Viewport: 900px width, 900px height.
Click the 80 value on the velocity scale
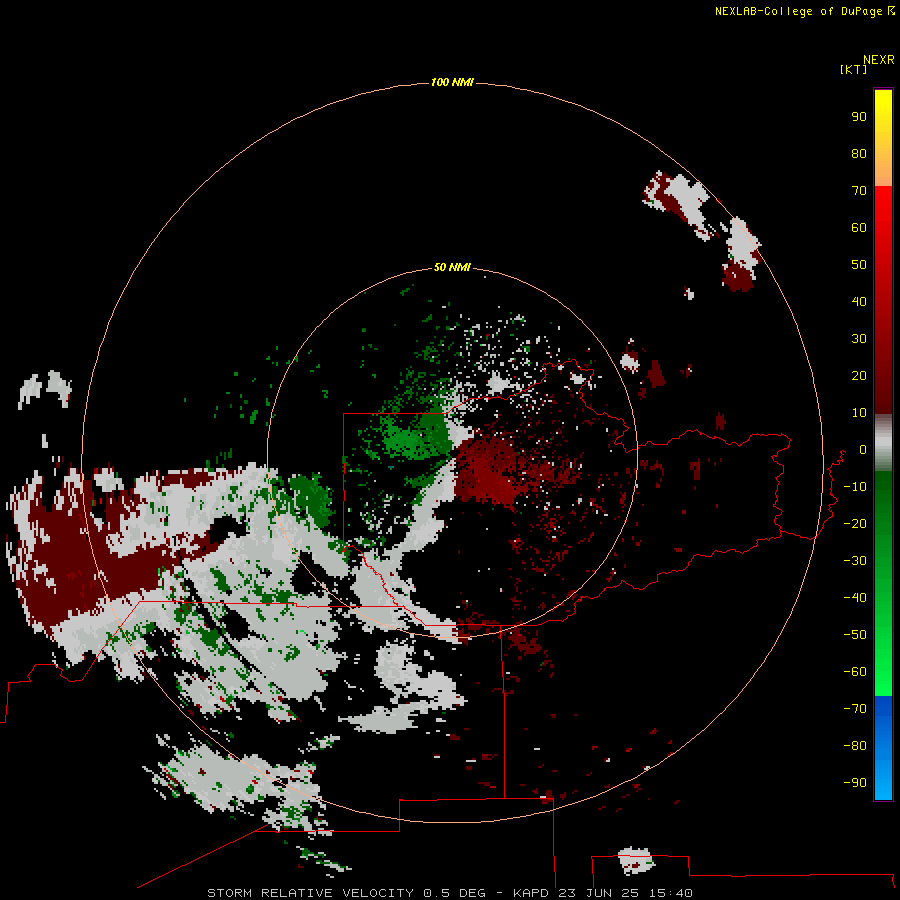(x=859, y=154)
